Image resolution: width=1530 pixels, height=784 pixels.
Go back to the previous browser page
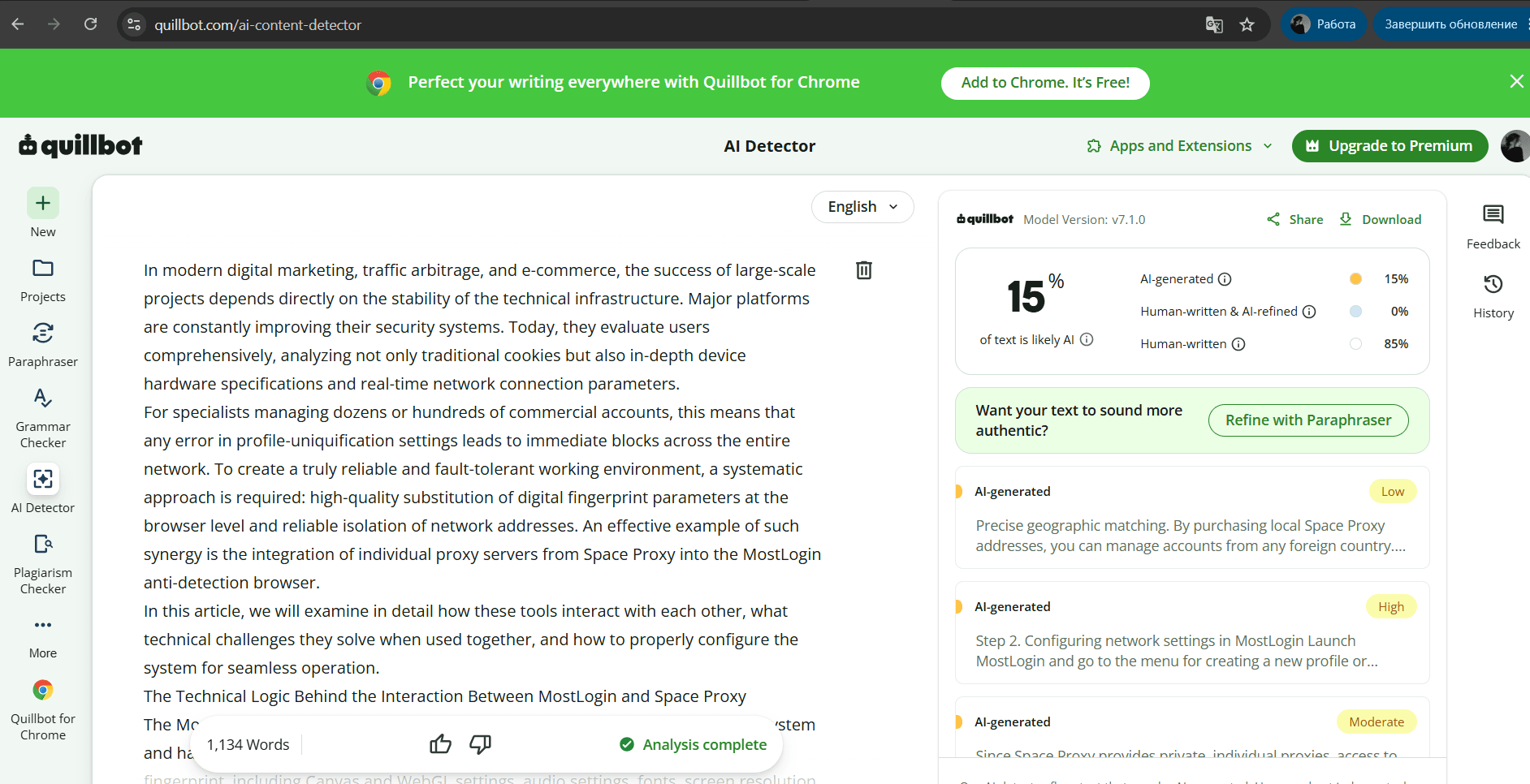(x=18, y=24)
